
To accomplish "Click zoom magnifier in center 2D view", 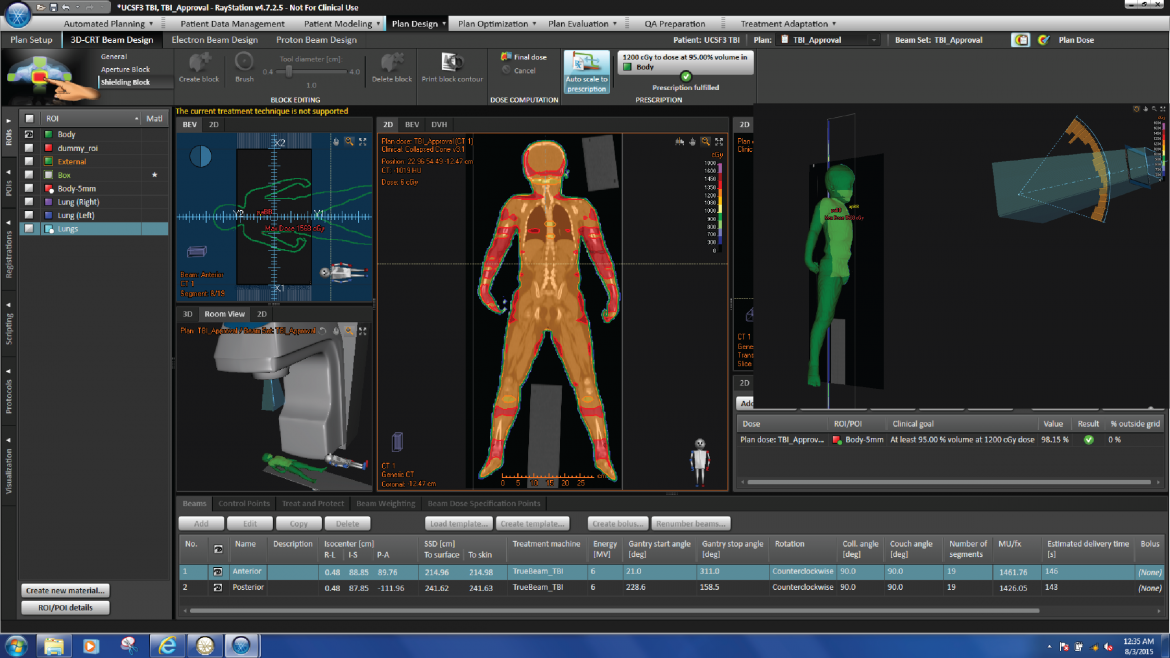I will coord(706,141).
